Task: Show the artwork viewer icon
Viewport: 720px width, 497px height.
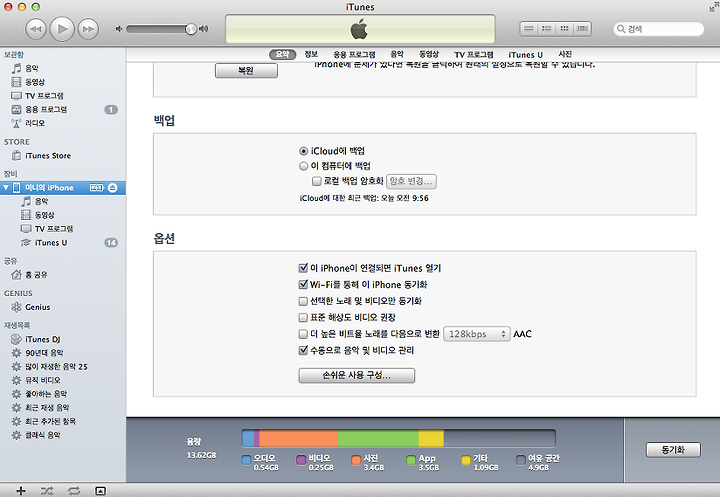Action: [101, 491]
